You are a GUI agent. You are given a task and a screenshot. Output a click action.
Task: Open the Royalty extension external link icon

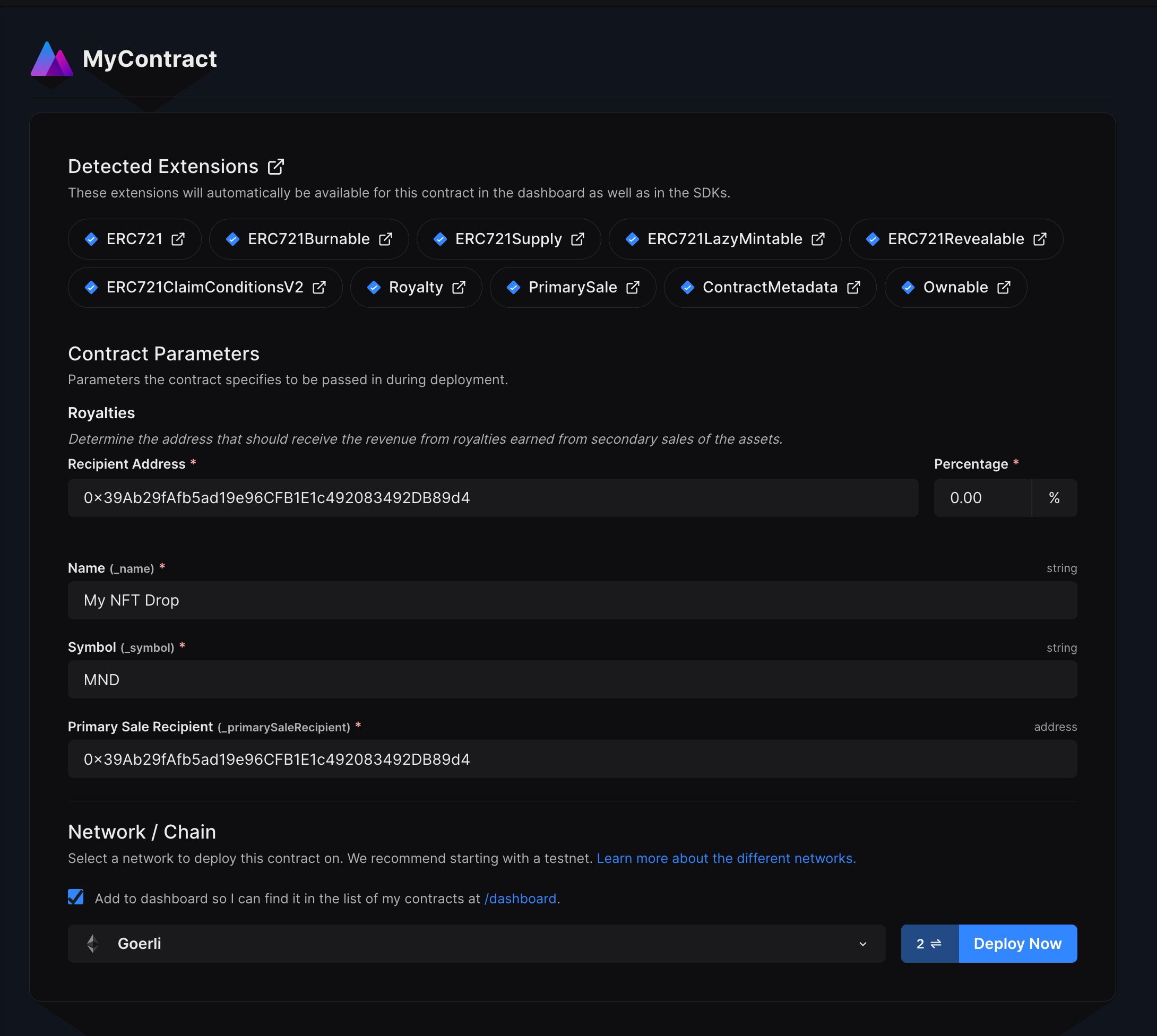coord(459,288)
